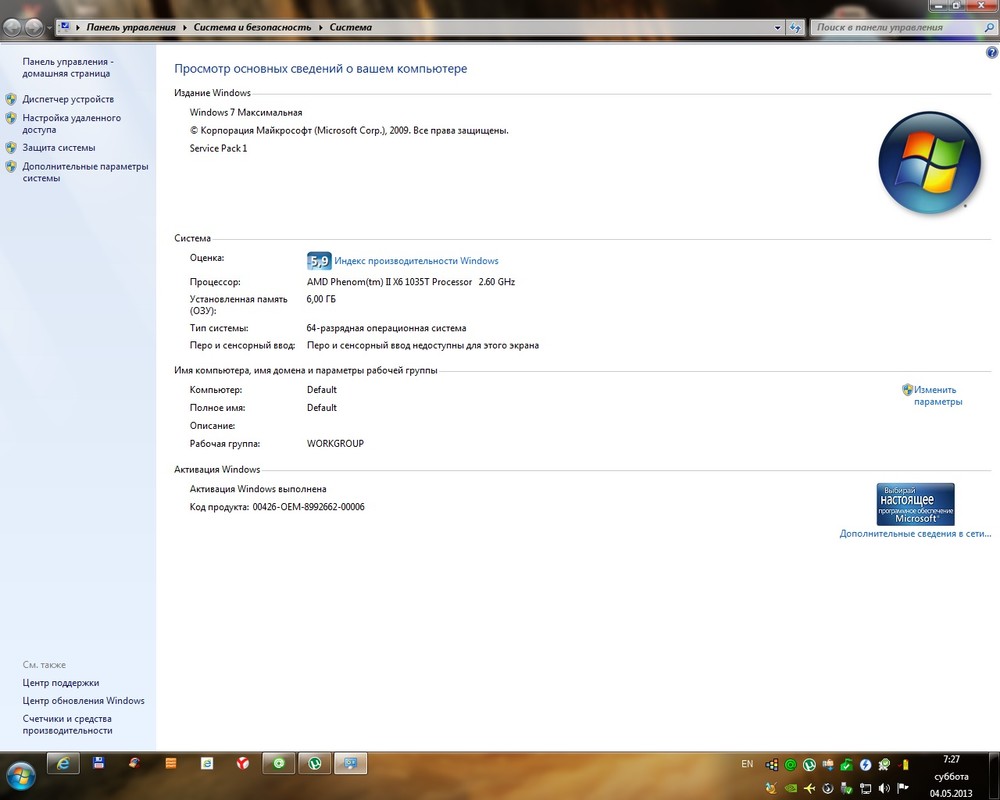1000x800 pixels.
Task: Open the volume speaker tray icon
Action: click(884, 788)
